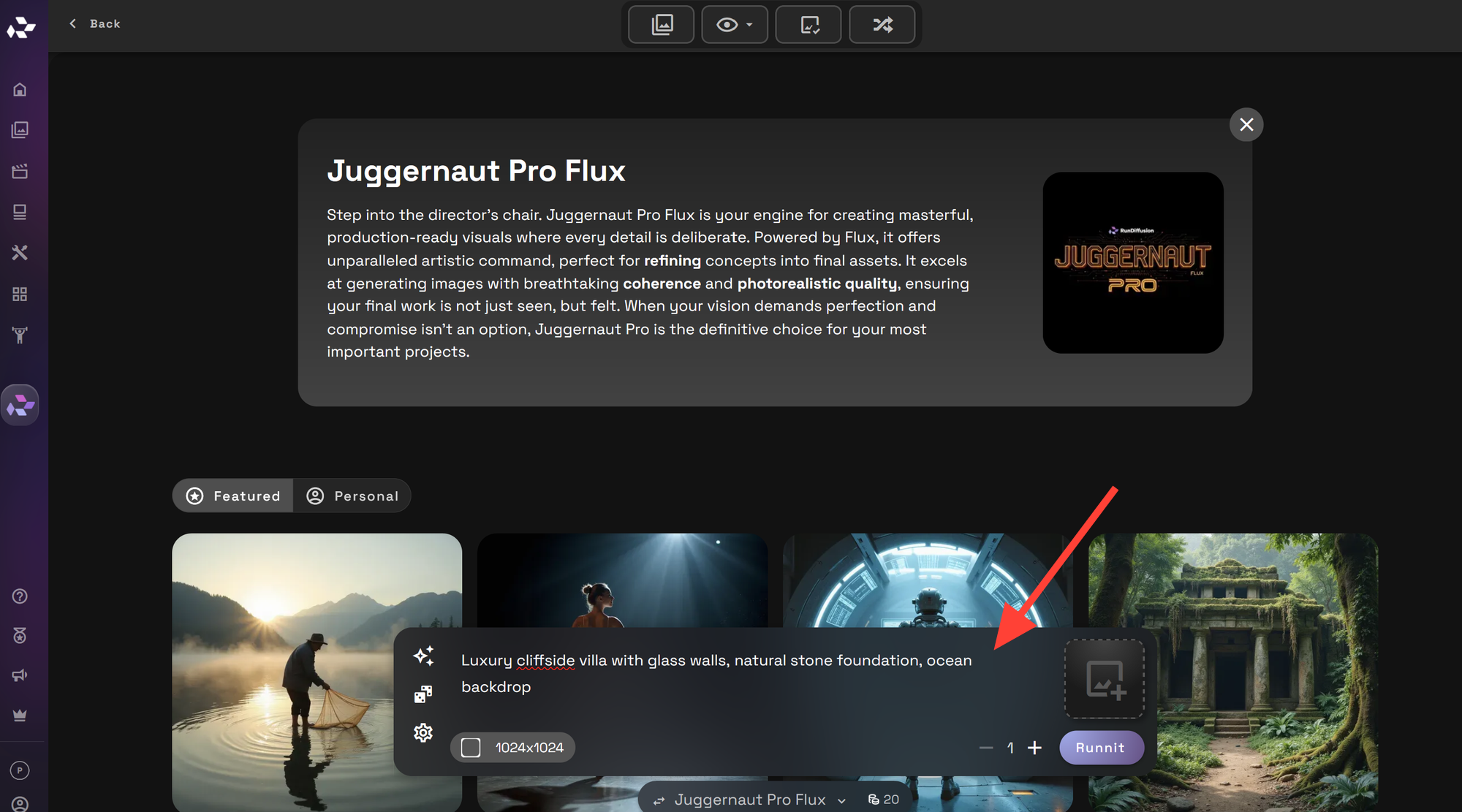Switch to the Personal tab
1462x812 pixels.
coord(352,496)
